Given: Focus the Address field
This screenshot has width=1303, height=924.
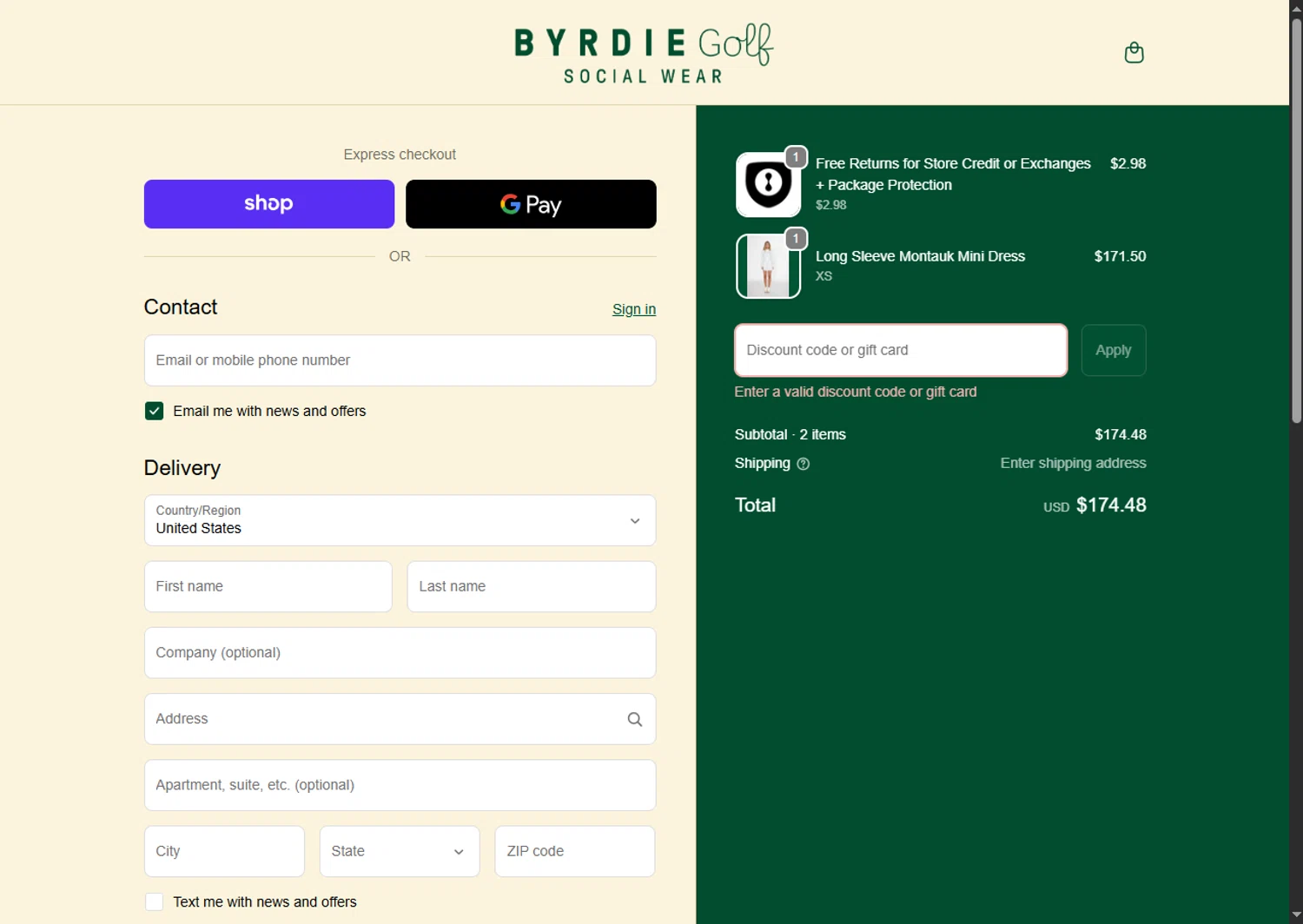Looking at the screenshot, I should (x=400, y=719).
